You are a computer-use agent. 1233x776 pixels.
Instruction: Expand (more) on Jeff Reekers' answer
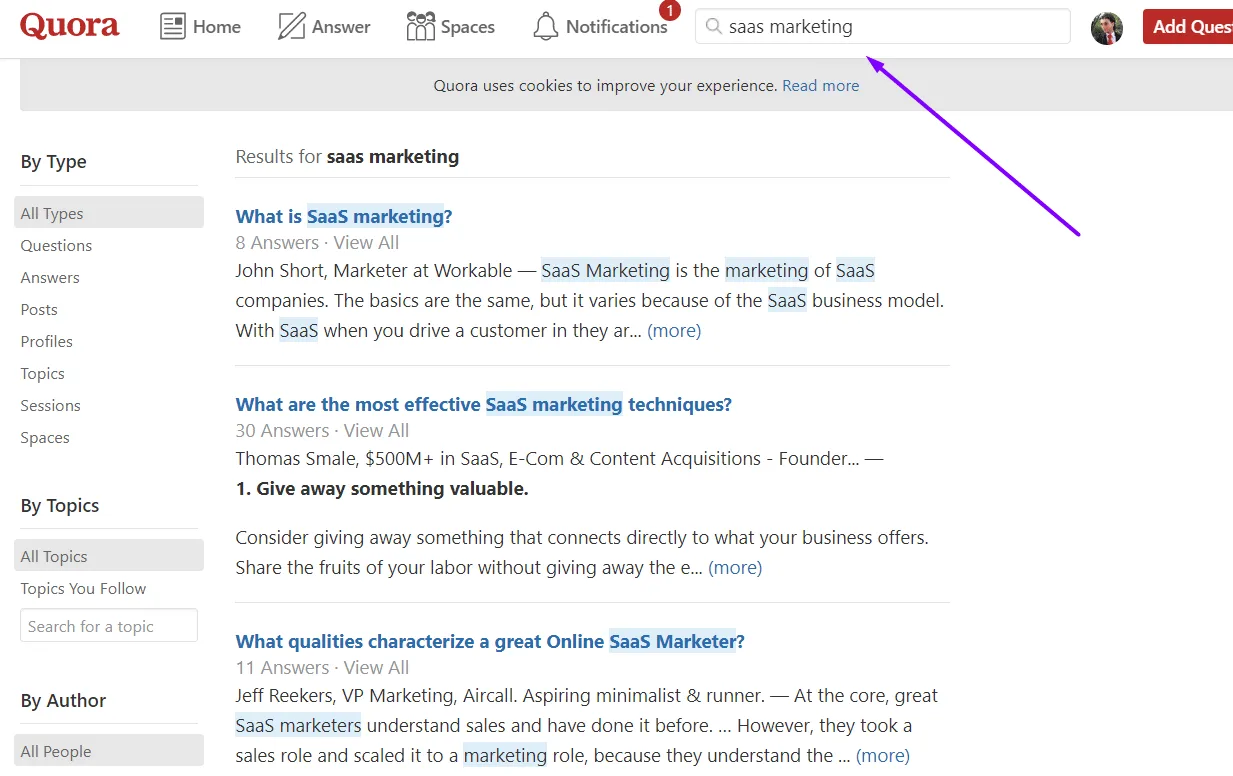click(883, 755)
